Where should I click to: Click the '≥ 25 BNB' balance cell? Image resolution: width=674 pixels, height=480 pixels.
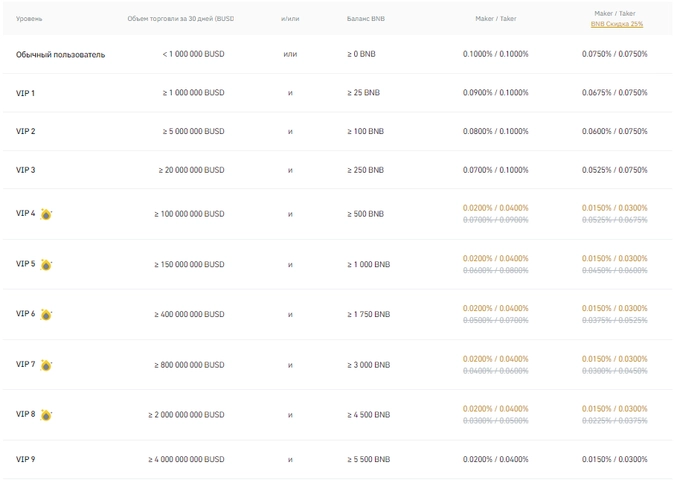pos(363,93)
